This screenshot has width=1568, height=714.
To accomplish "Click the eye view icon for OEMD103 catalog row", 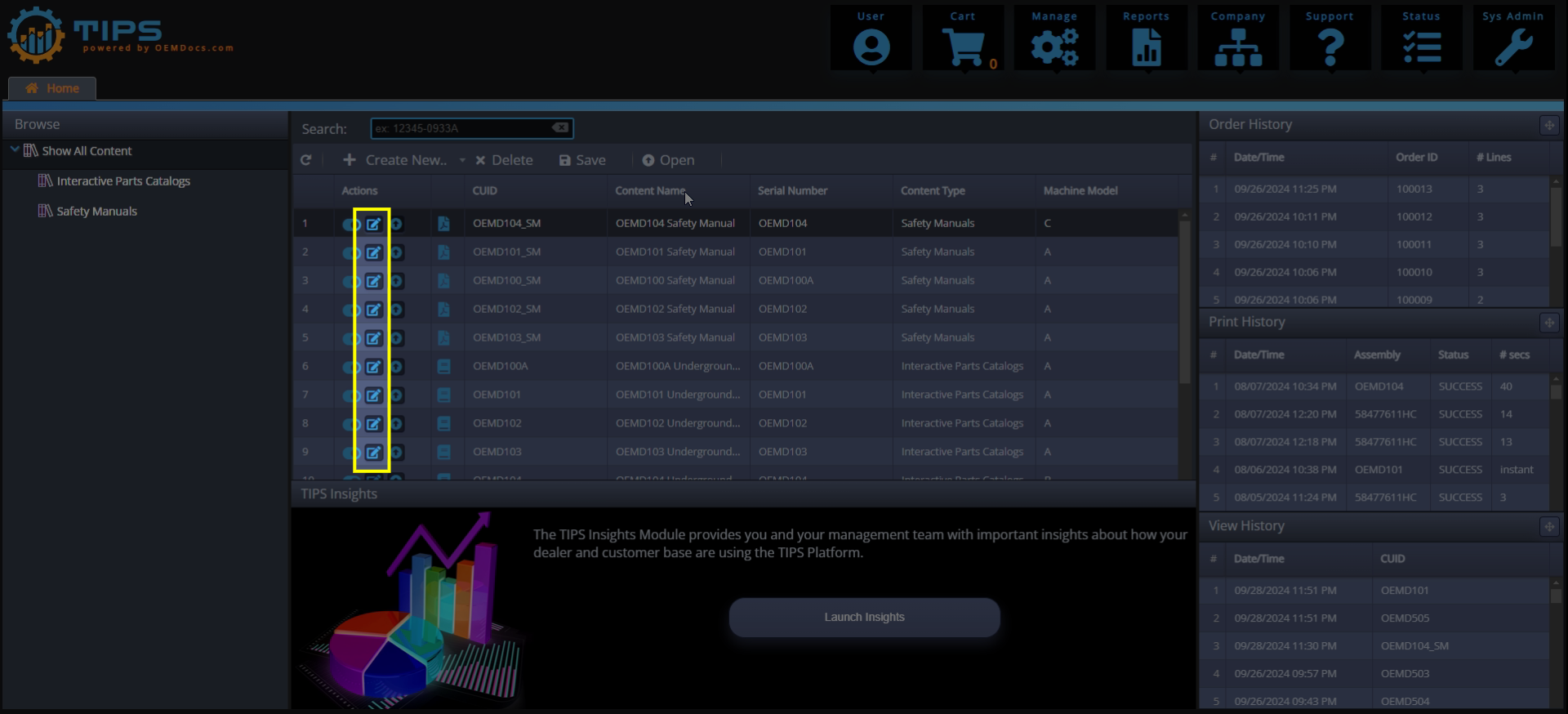I will tap(351, 453).
